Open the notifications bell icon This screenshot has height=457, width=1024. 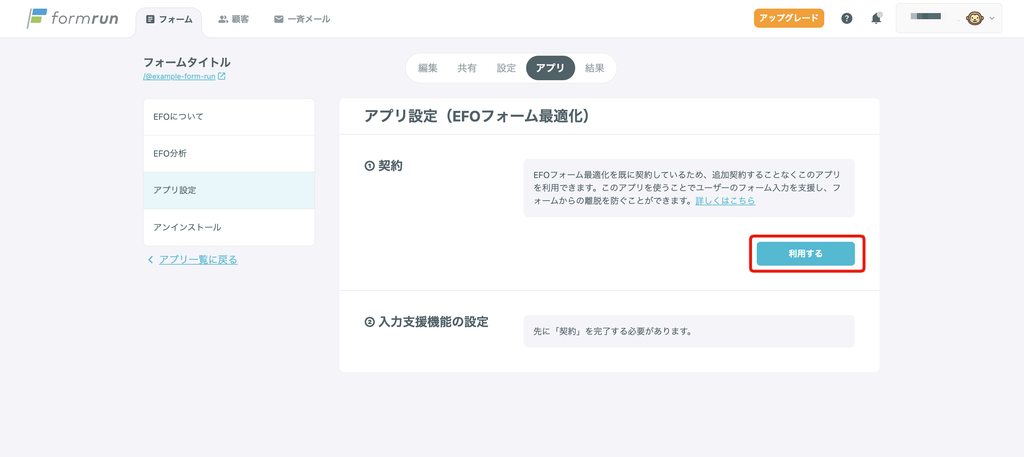876,19
